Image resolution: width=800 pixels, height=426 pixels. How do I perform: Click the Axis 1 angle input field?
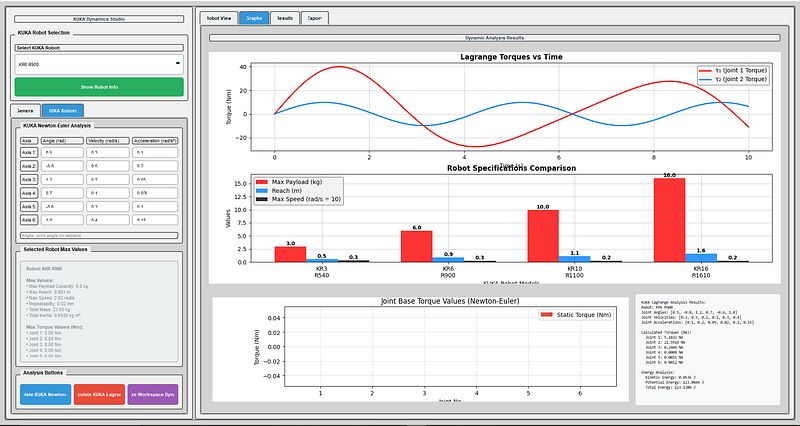click(x=61, y=153)
